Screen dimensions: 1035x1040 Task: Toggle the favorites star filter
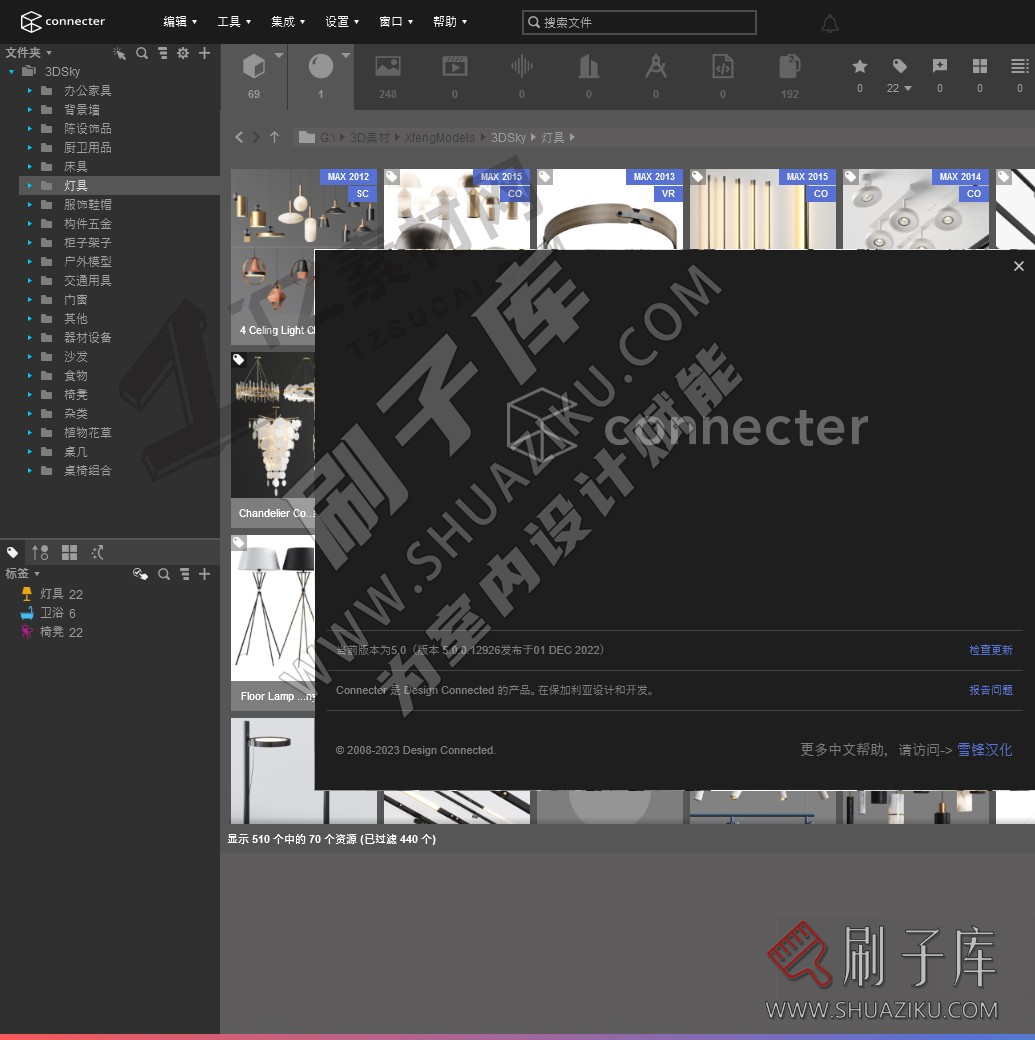[859, 67]
